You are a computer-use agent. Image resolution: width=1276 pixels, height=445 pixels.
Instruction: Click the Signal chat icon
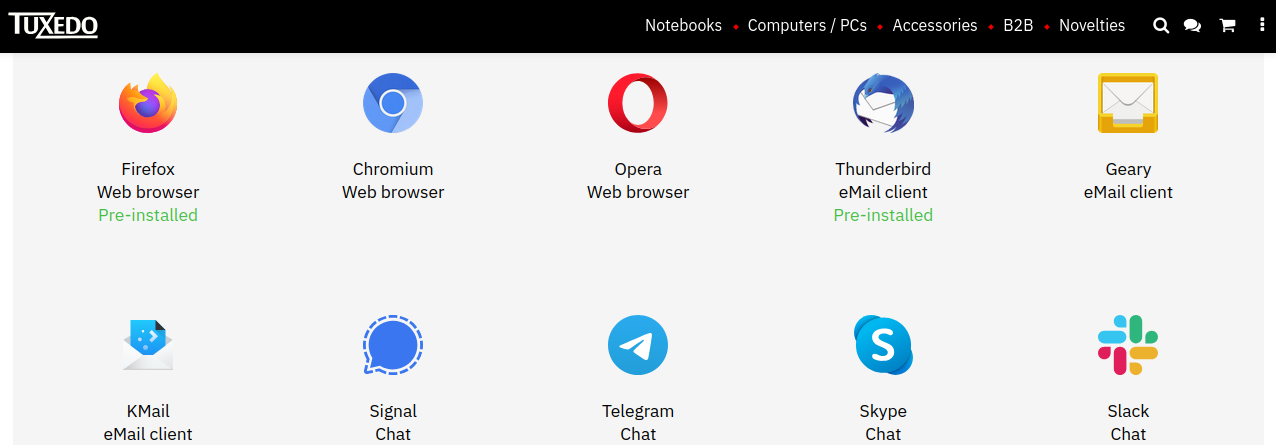click(393, 345)
